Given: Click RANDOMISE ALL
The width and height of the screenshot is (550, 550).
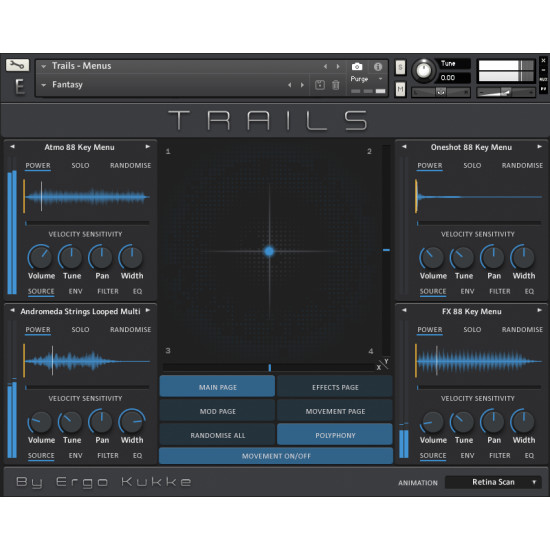Looking at the screenshot, I should tap(217, 435).
